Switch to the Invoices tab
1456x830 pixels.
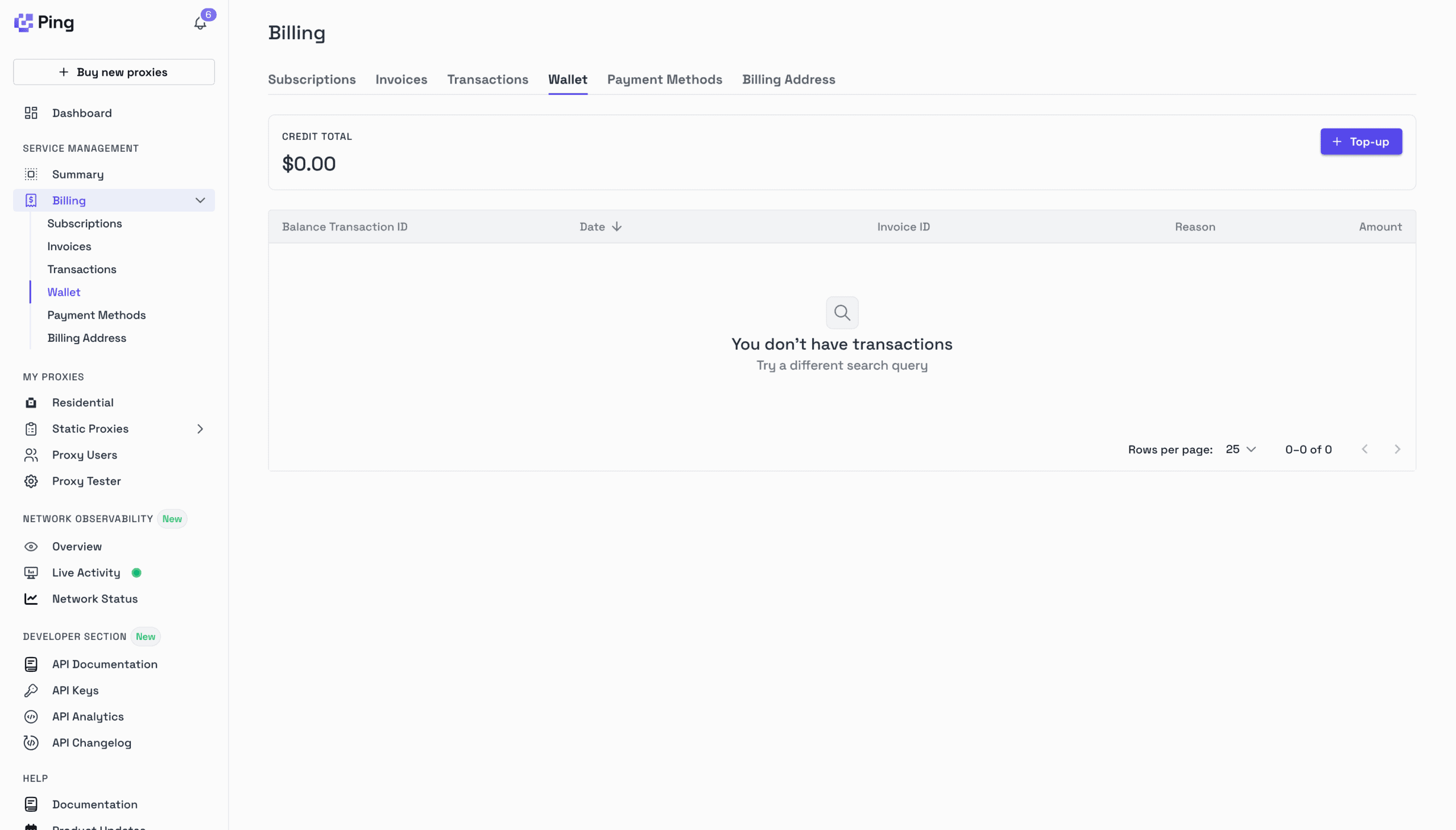pyautogui.click(x=401, y=80)
